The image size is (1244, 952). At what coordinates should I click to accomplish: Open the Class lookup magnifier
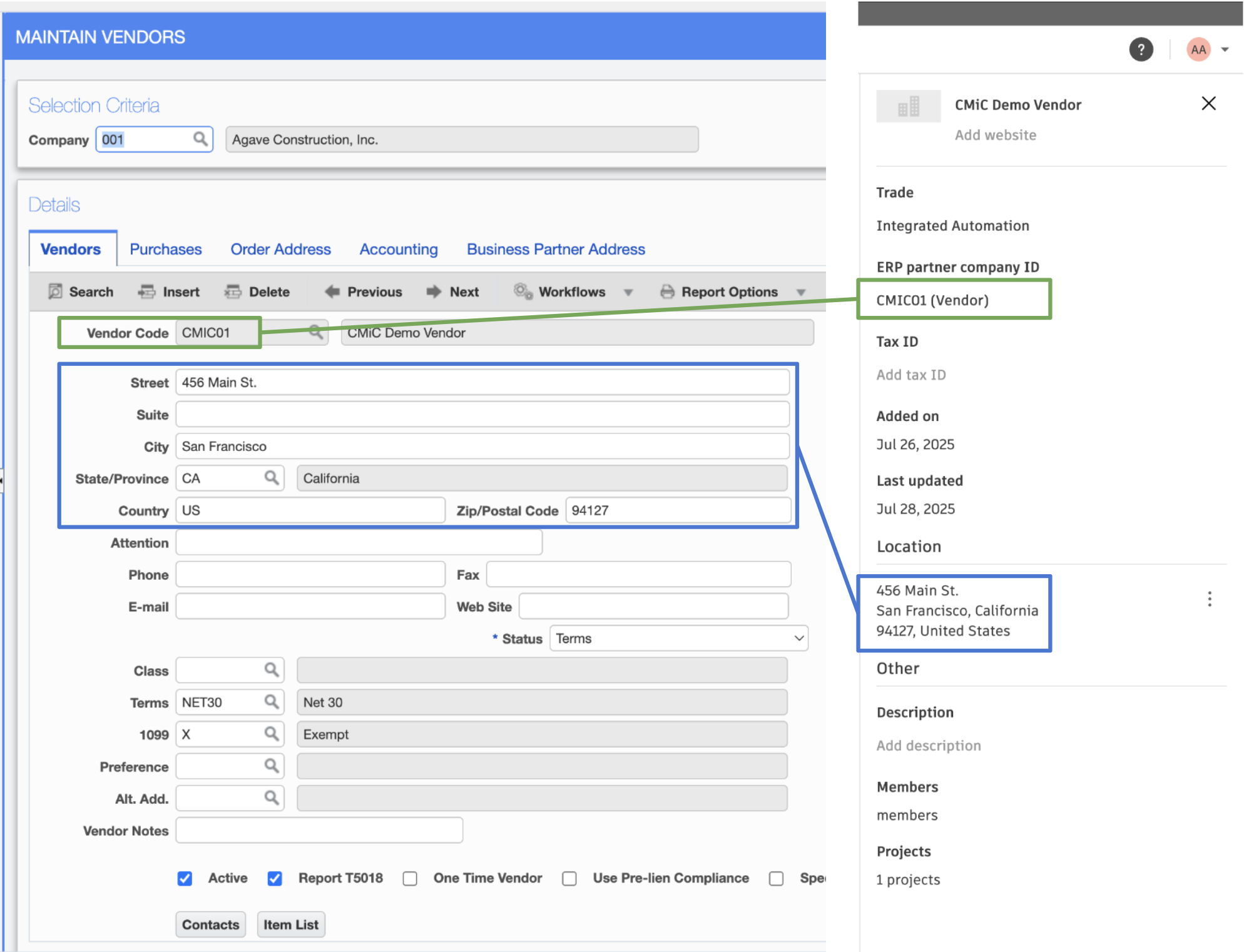[271, 670]
